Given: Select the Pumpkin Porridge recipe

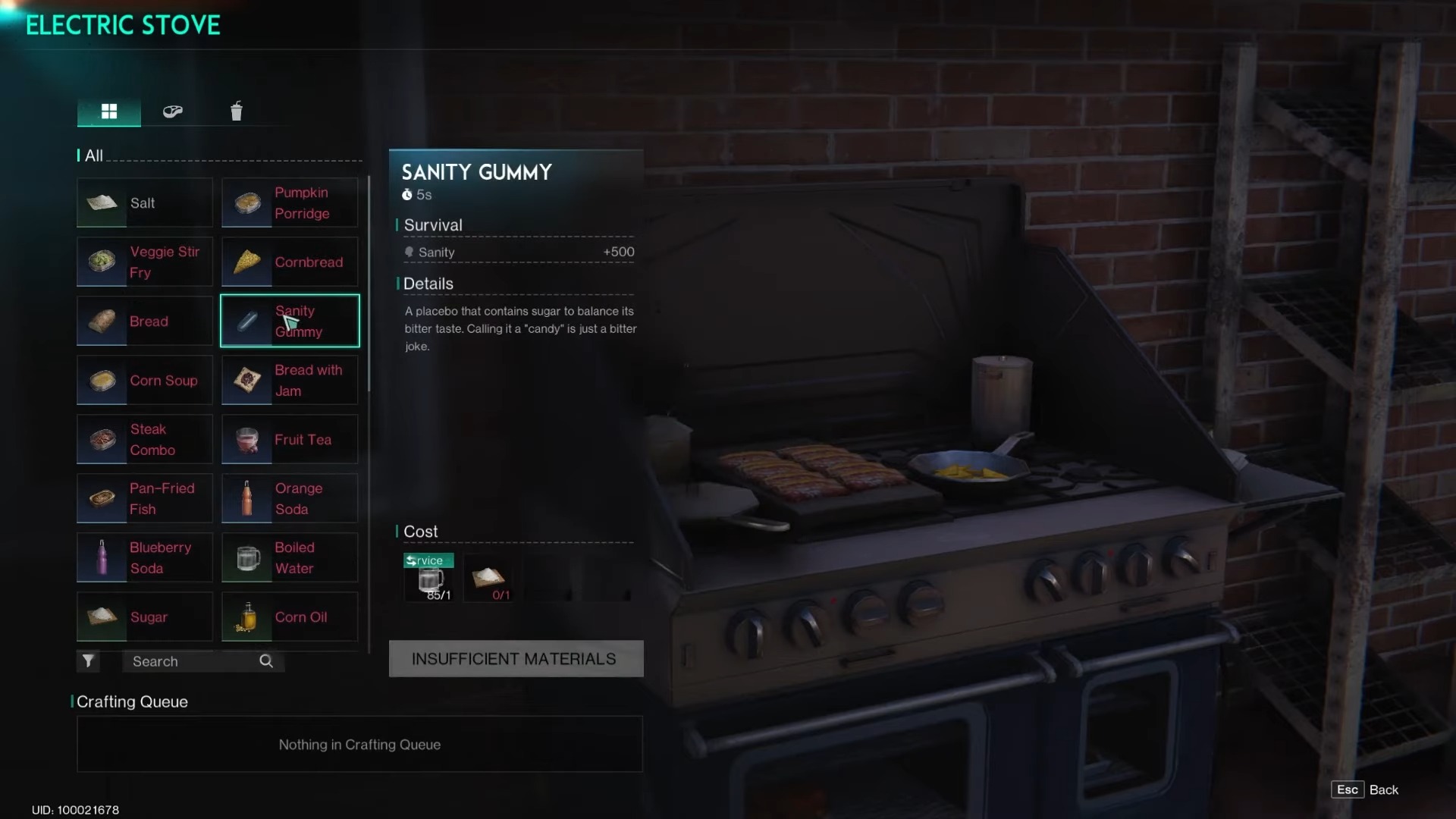Looking at the screenshot, I should (289, 202).
